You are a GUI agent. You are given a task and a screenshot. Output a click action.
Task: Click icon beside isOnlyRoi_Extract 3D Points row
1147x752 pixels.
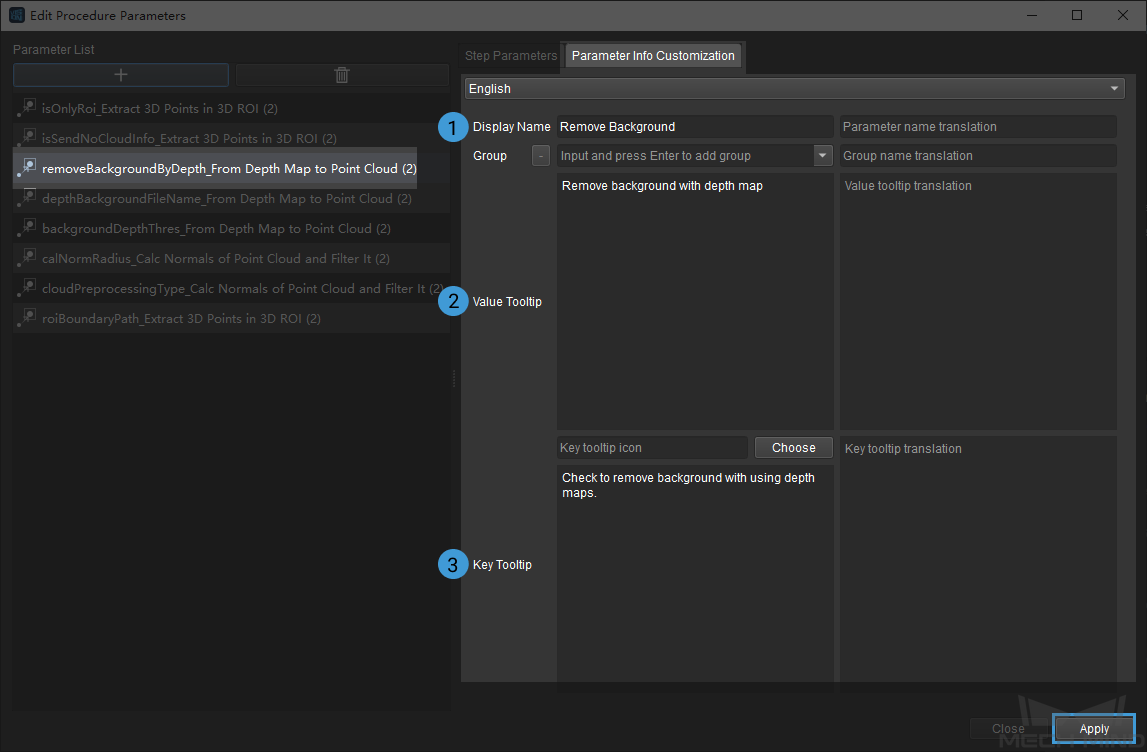28,108
